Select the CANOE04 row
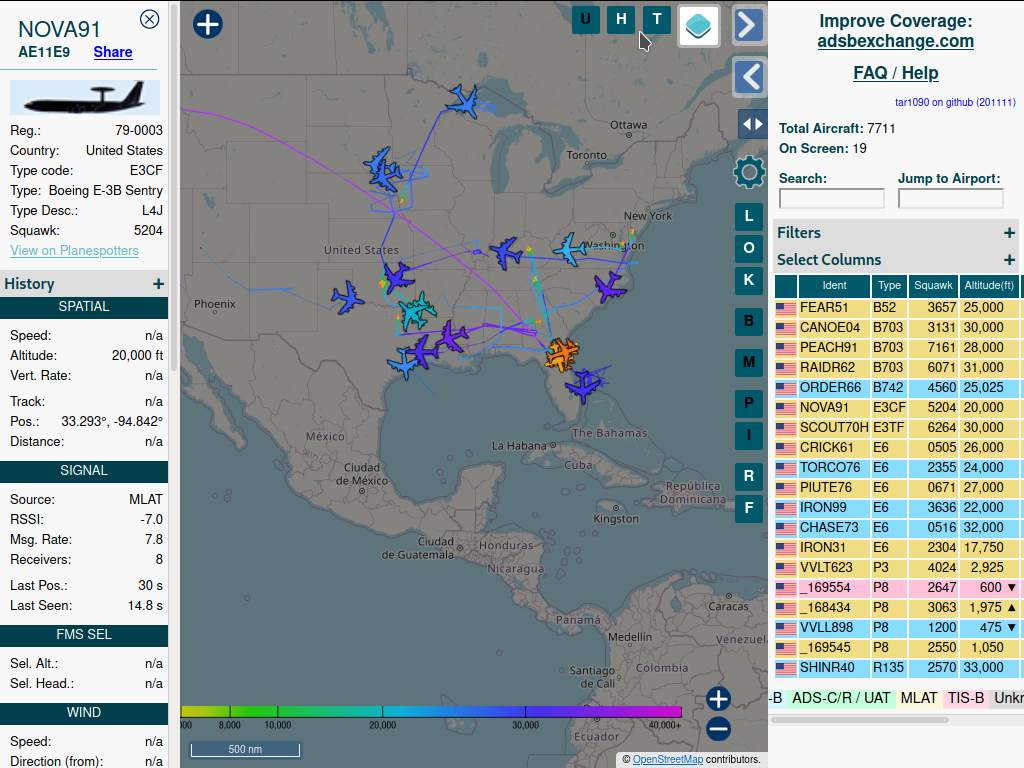Screen dimensions: 1024x768 [x=899, y=328]
